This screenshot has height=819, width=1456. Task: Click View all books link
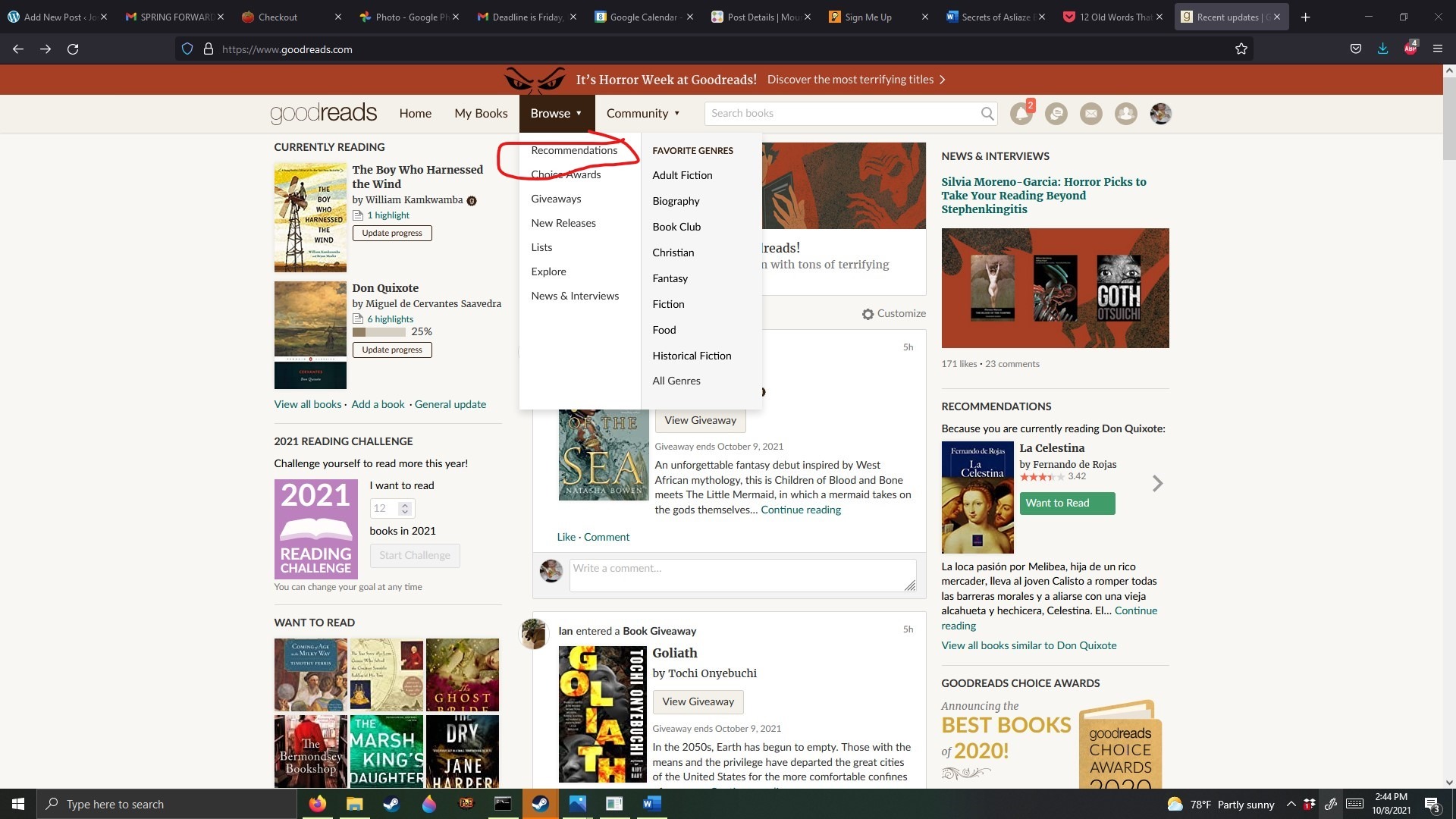308,404
